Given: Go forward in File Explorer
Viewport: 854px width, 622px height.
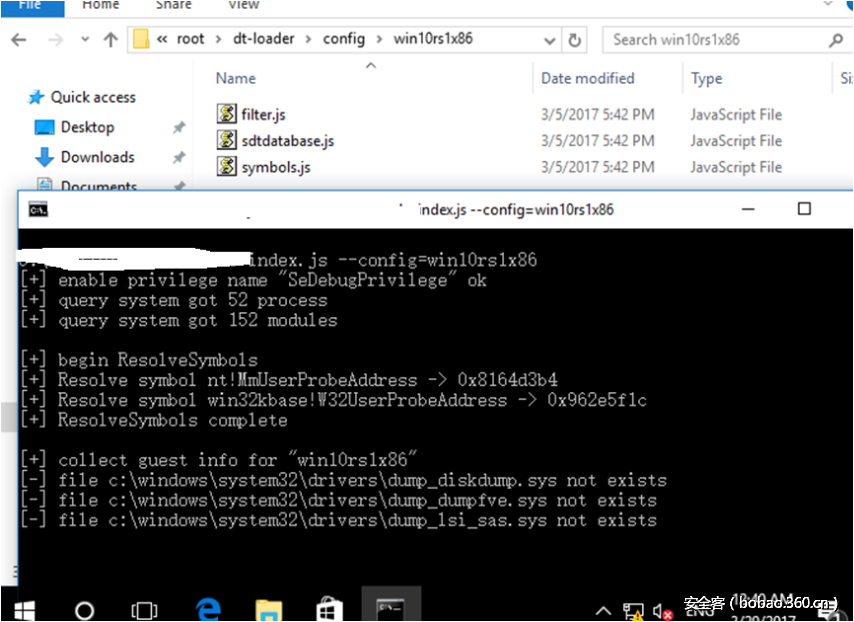Looking at the screenshot, I should 55,40.
